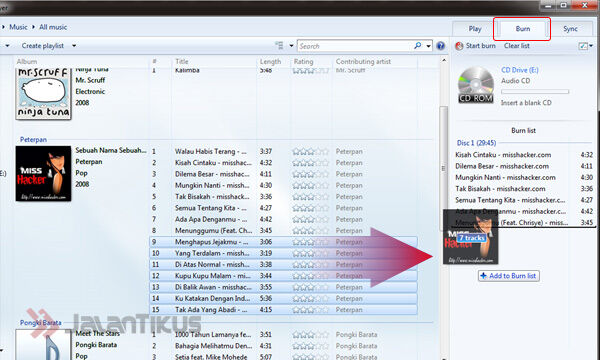Viewport: 600px width, 360px height.
Task: Open the View options dropdown arrow
Action: 291,46
